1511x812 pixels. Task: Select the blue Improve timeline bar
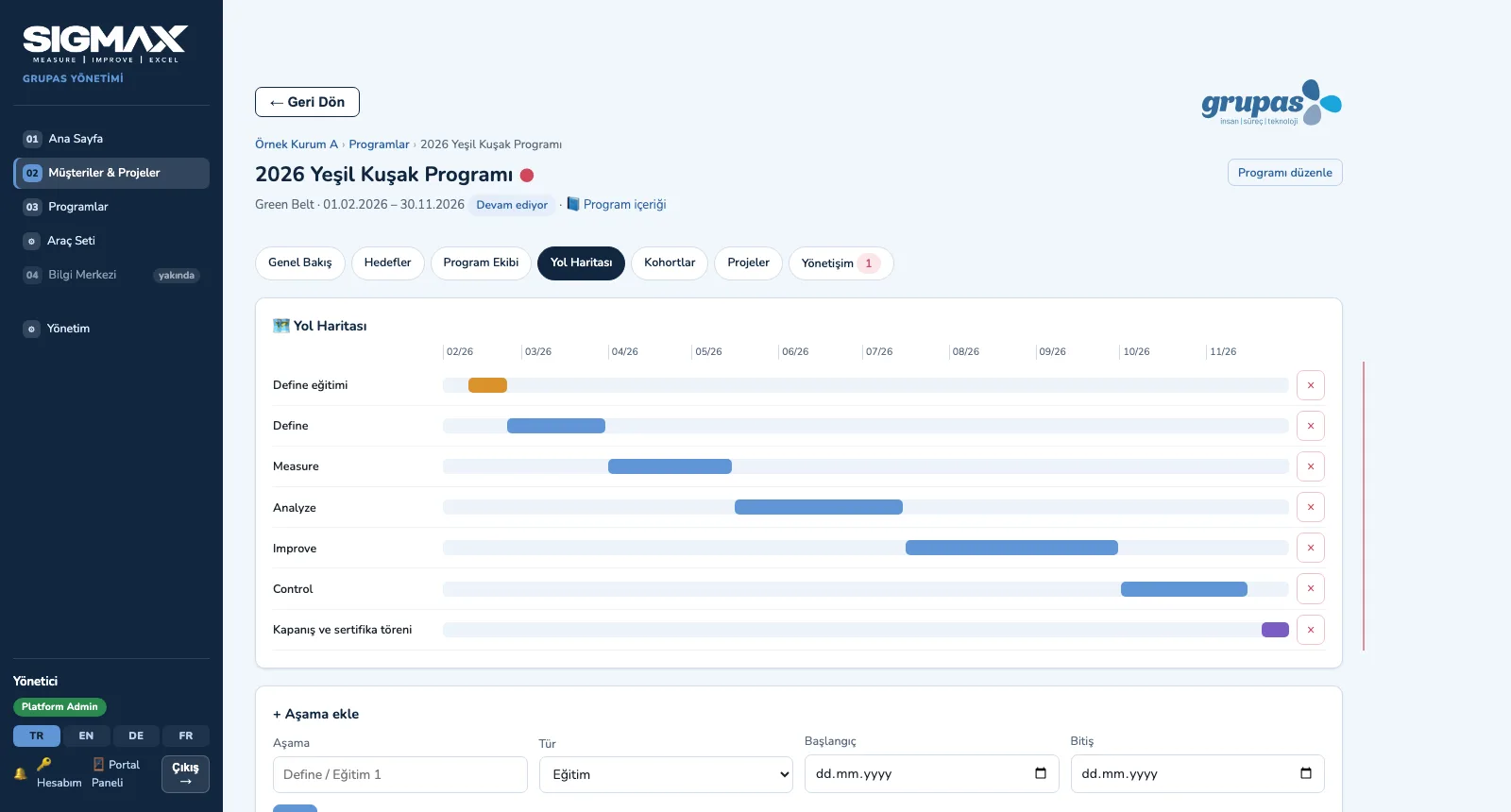tap(1011, 548)
